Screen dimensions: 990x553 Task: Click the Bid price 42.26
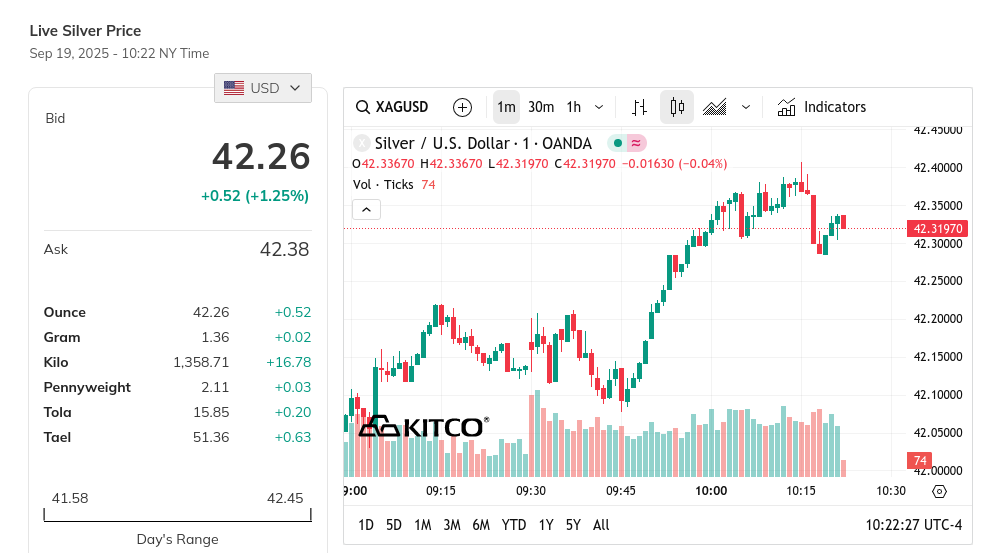[x=261, y=157]
